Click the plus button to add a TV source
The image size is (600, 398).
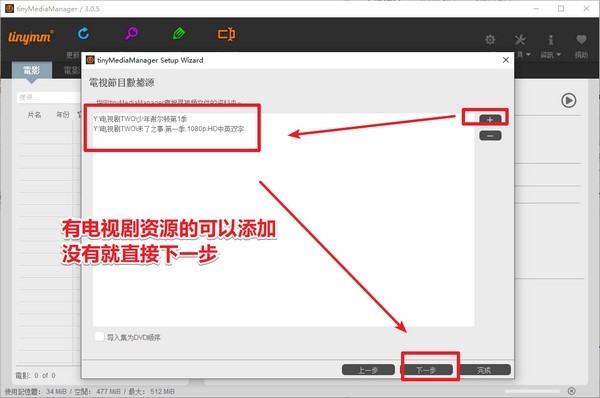[490, 120]
